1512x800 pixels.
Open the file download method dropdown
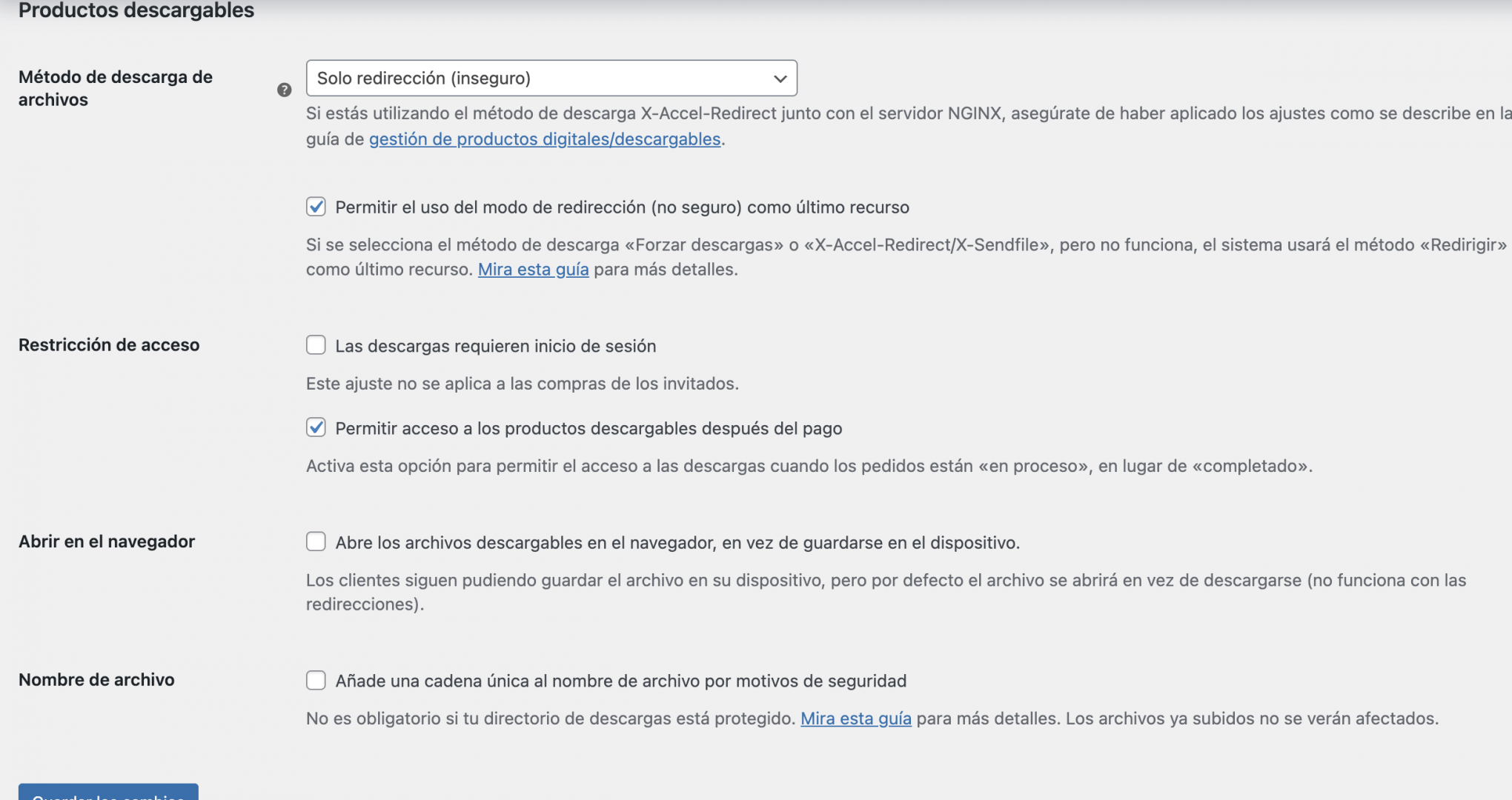click(551, 78)
